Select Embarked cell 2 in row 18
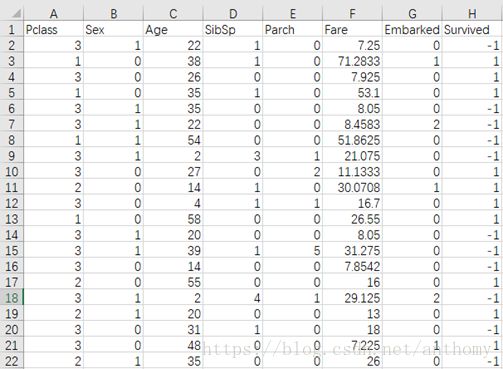Image resolution: width=503 pixels, height=369 pixels. (x=412, y=298)
